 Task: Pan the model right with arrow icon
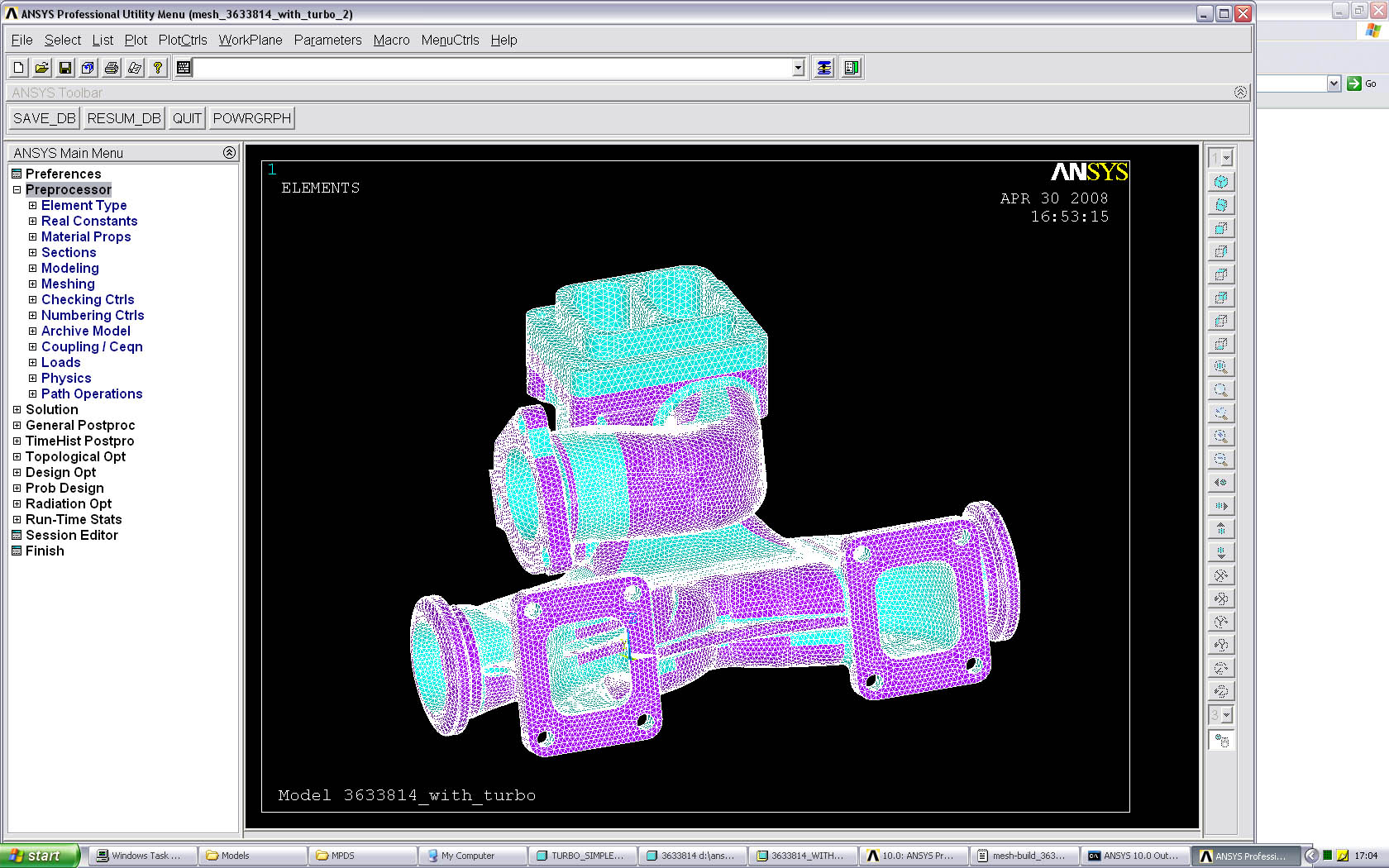pos(1221,506)
